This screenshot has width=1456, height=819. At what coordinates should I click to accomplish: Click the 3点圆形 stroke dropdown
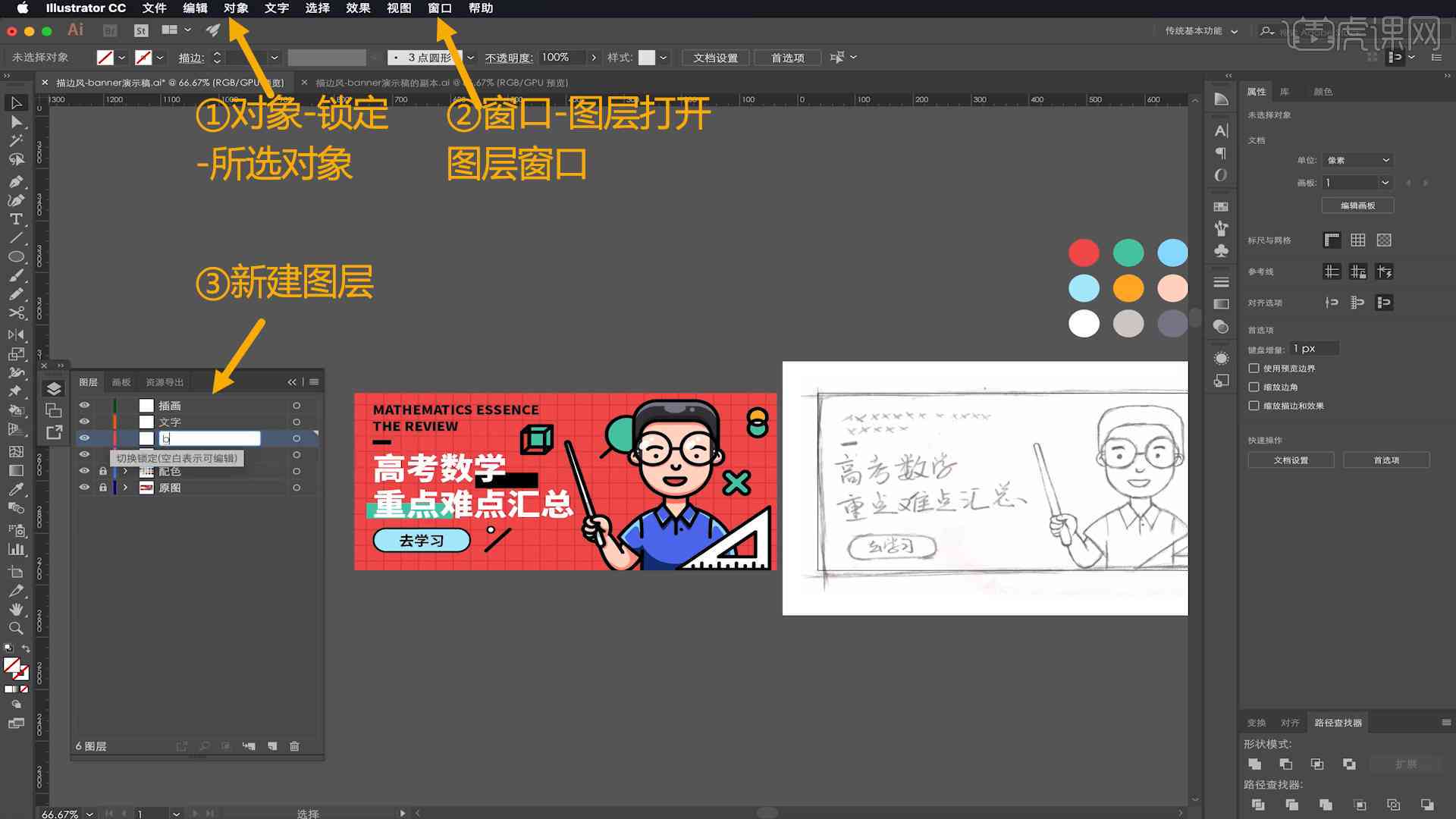[x=468, y=57]
